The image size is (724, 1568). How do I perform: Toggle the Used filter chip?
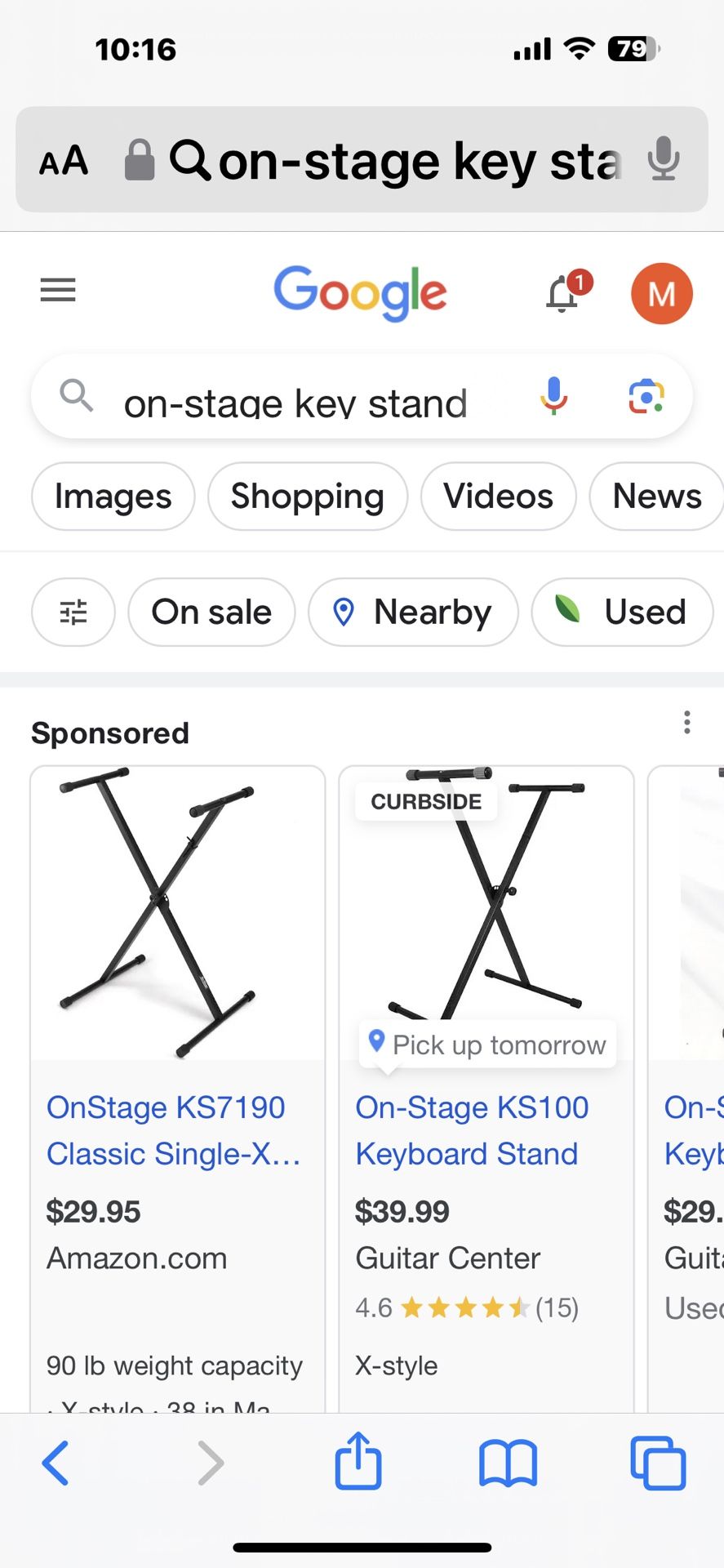622,612
